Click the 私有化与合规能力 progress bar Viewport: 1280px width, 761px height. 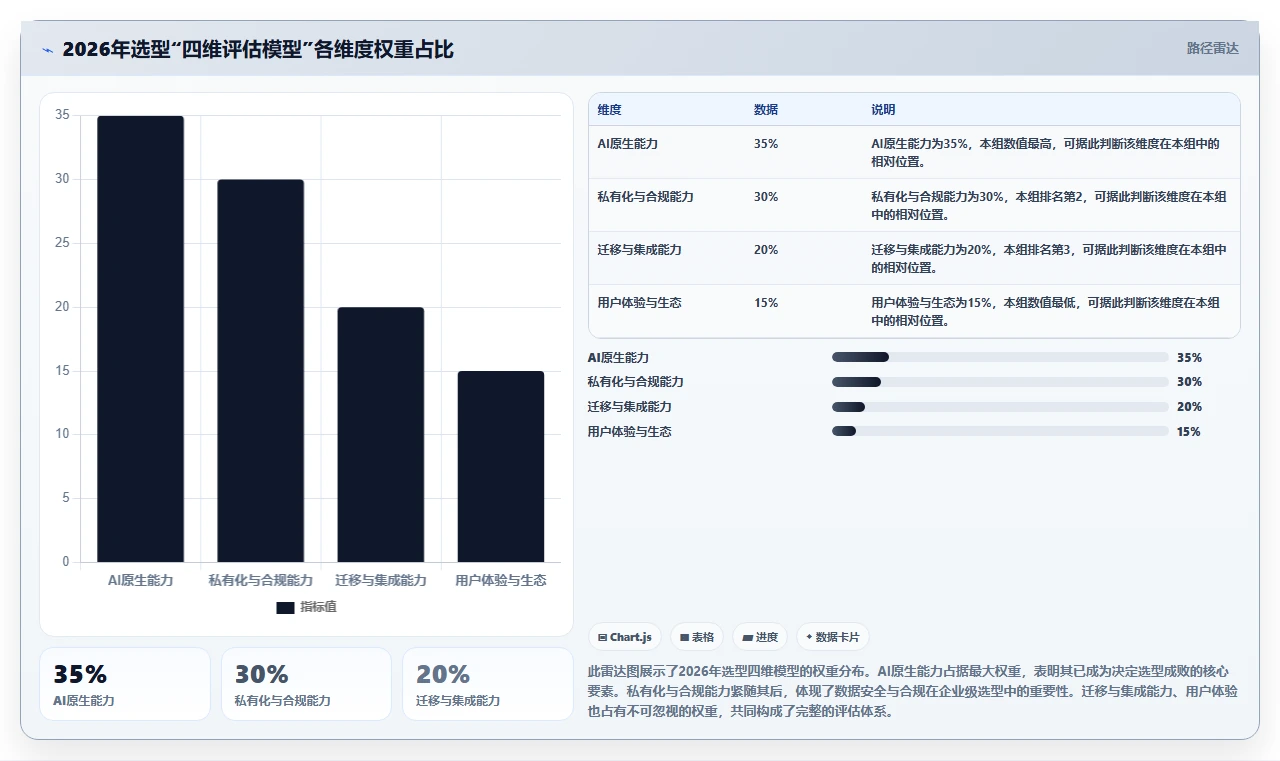pyautogui.click(x=1000, y=382)
